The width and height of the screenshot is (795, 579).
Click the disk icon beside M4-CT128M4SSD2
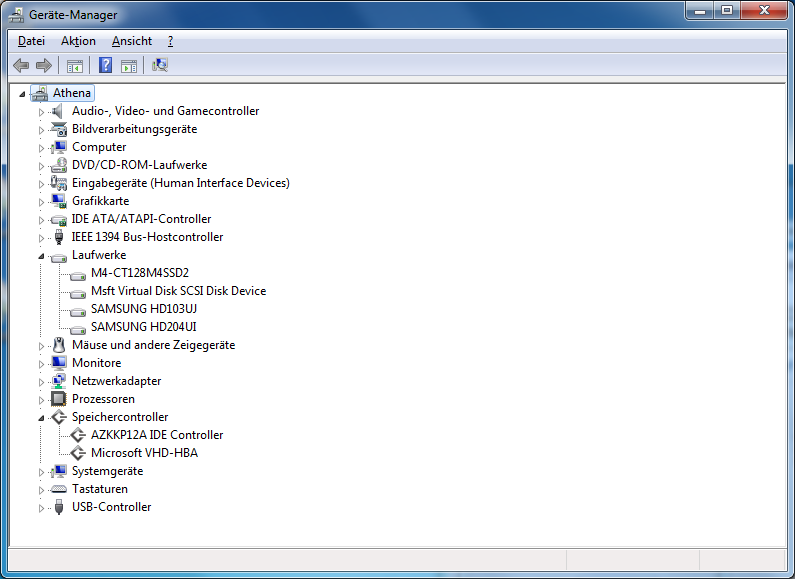pyautogui.click(x=78, y=275)
